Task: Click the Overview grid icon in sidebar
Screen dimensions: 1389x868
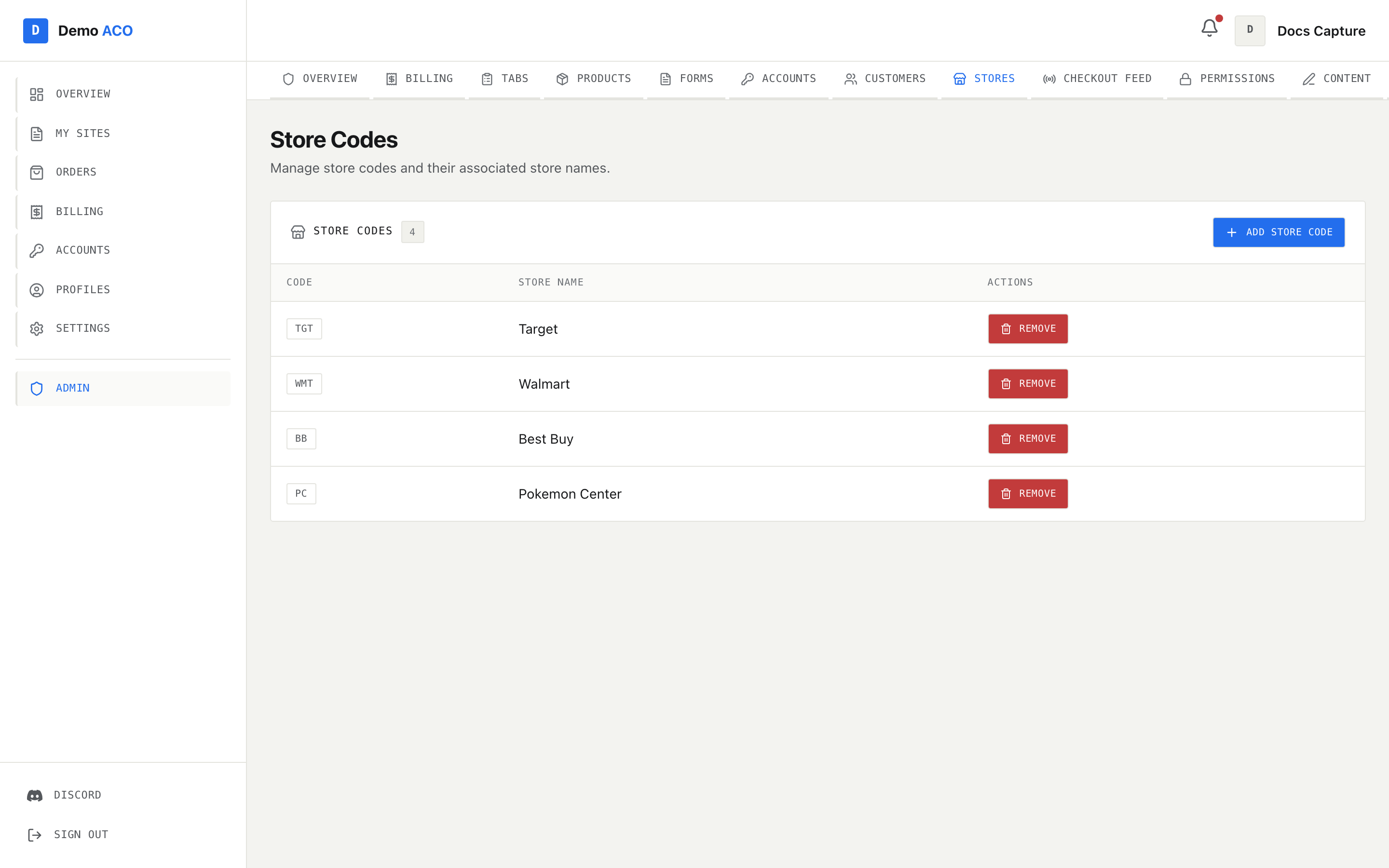Action: point(37,94)
